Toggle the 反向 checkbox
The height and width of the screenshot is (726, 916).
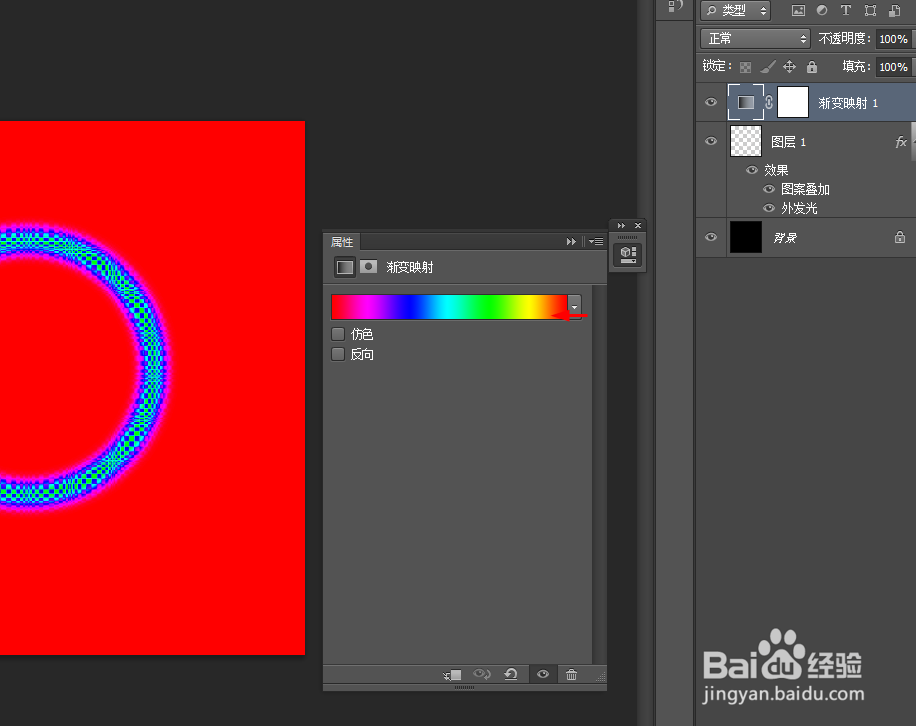click(338, 354)
